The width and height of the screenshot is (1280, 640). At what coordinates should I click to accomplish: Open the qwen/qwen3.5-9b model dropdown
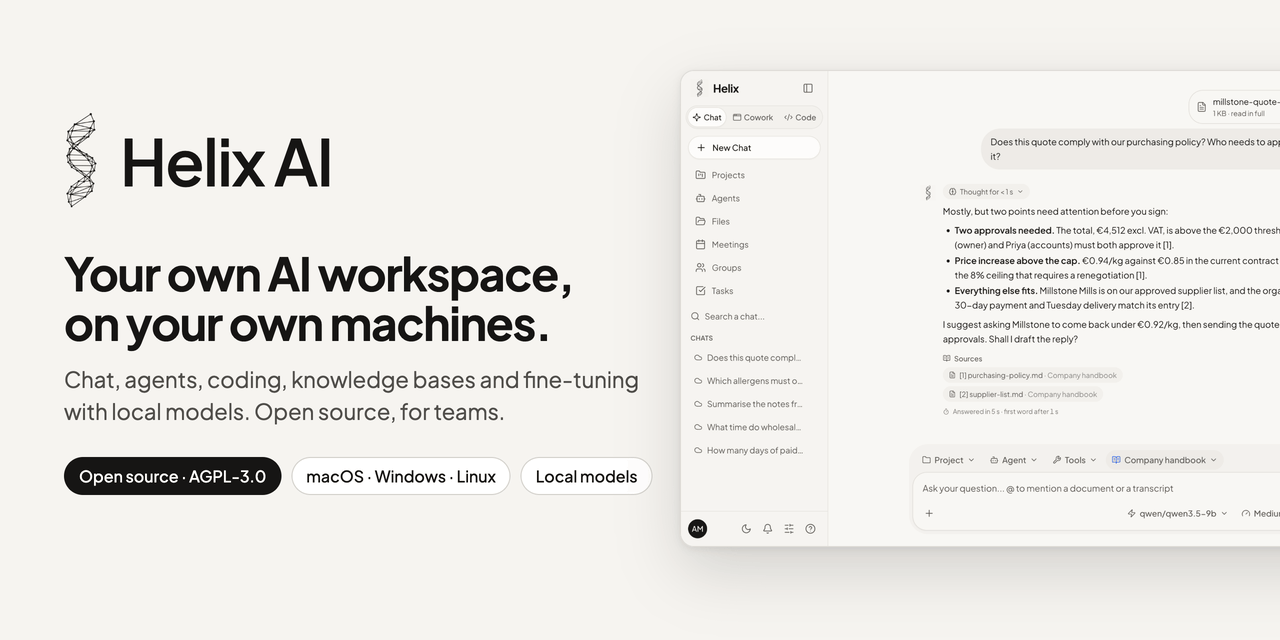(x=1177, y=513)
